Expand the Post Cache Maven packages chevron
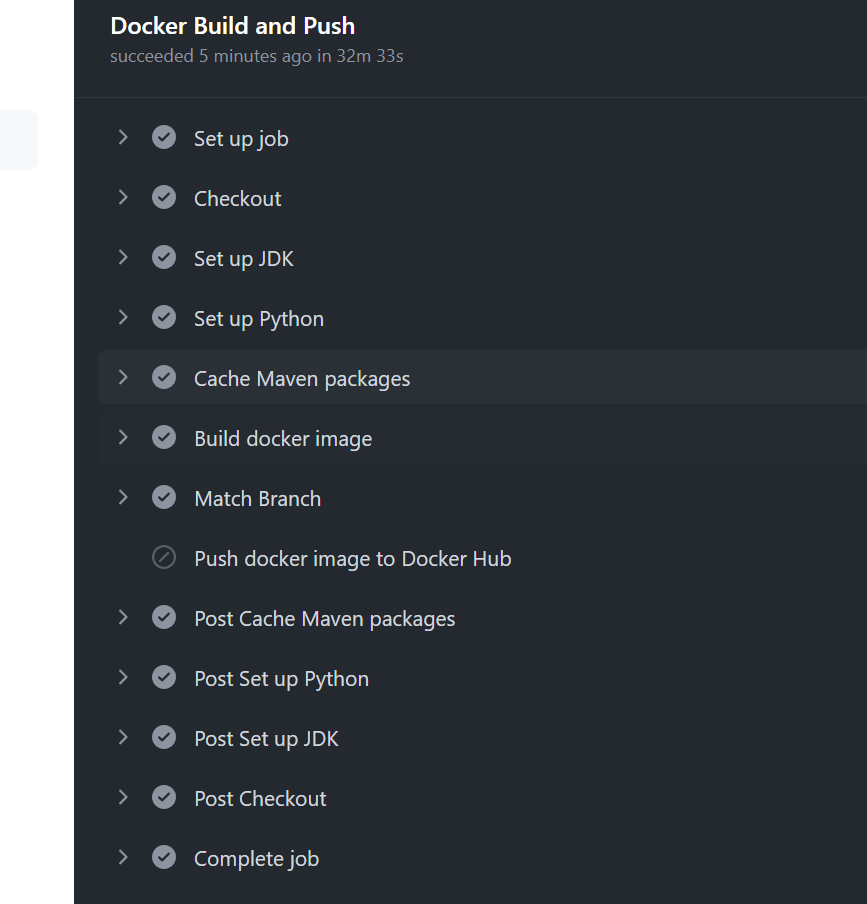Viewport: 867px width, 904px height. [x=123, y=618]
